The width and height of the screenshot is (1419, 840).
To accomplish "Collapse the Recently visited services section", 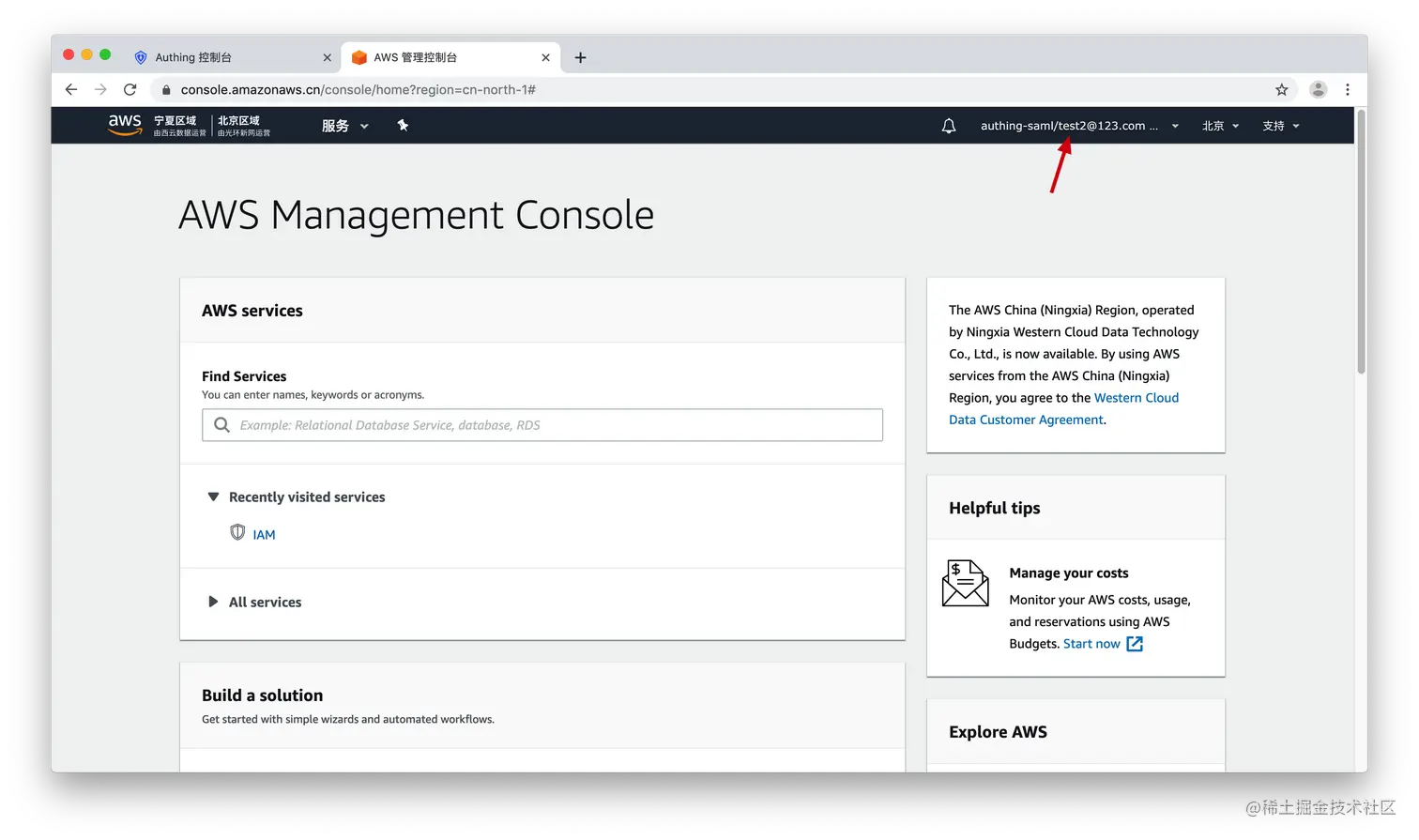I will (x=297, y=497).
